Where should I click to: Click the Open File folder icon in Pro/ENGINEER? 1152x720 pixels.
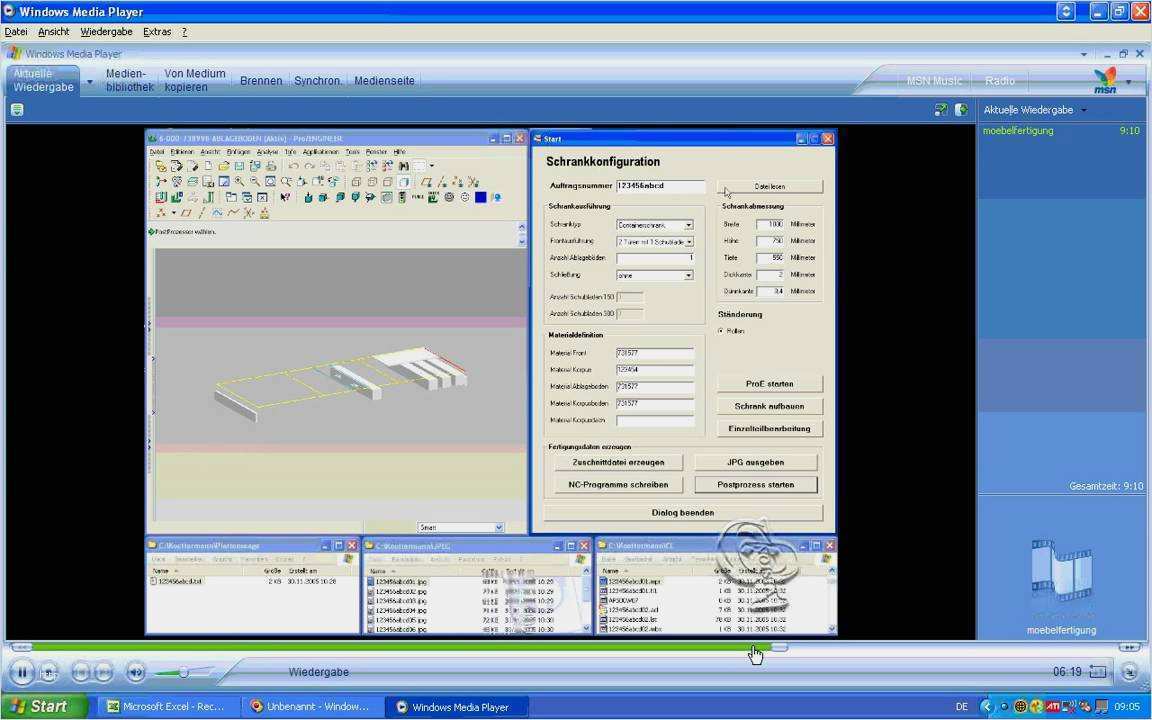(x=225, y=165)
